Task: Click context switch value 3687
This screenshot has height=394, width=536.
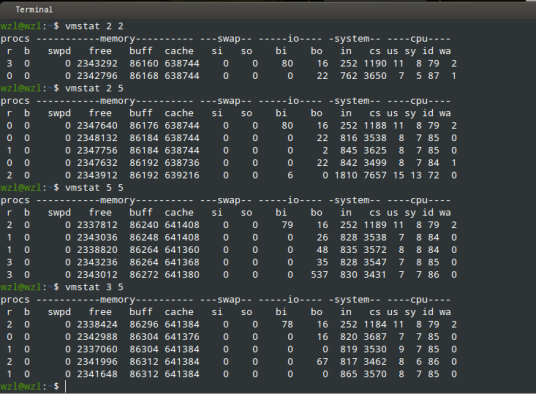Action: click(x=375, y=337)
